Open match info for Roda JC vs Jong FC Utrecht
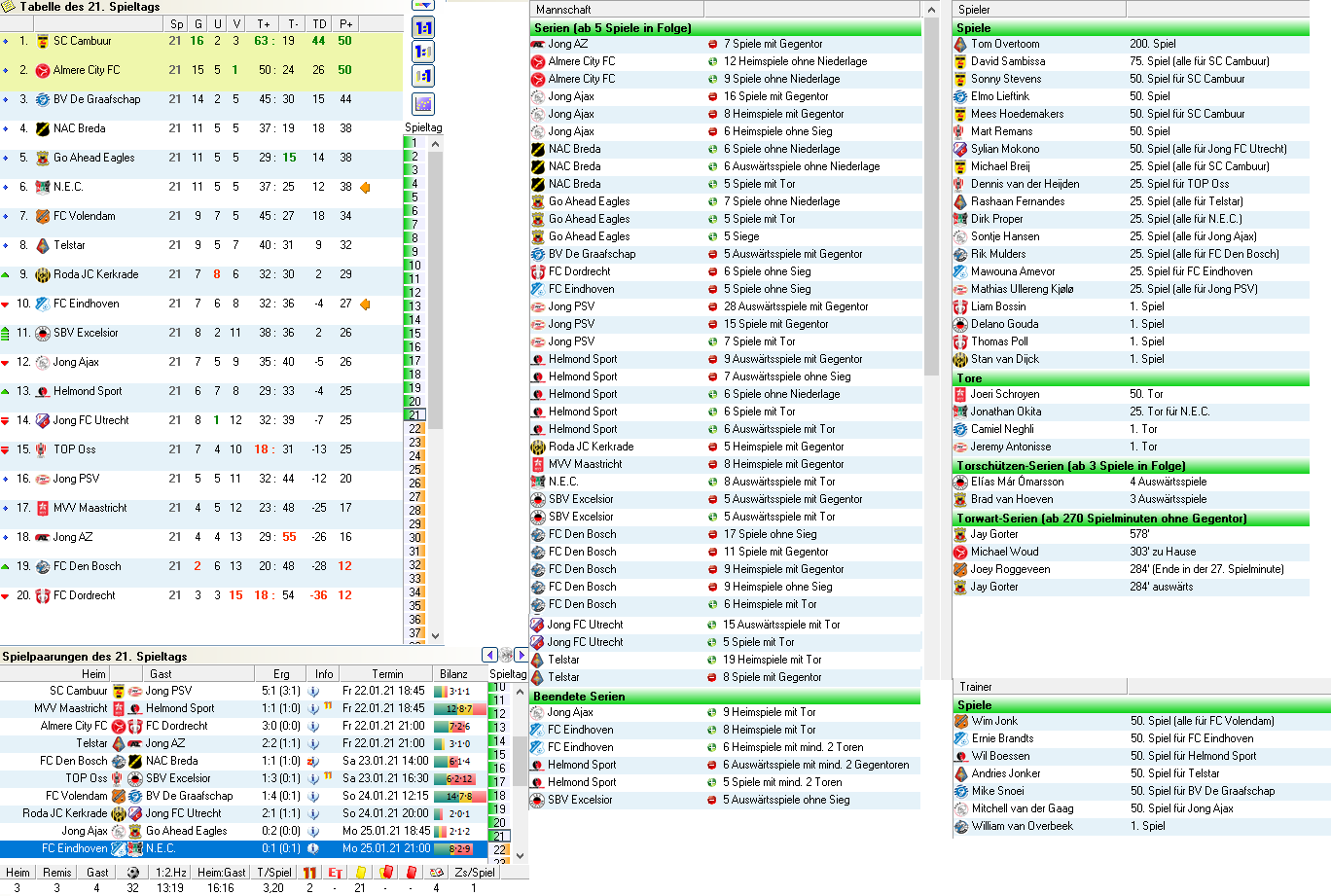The image size is (1331, 896). click(313, 813)
